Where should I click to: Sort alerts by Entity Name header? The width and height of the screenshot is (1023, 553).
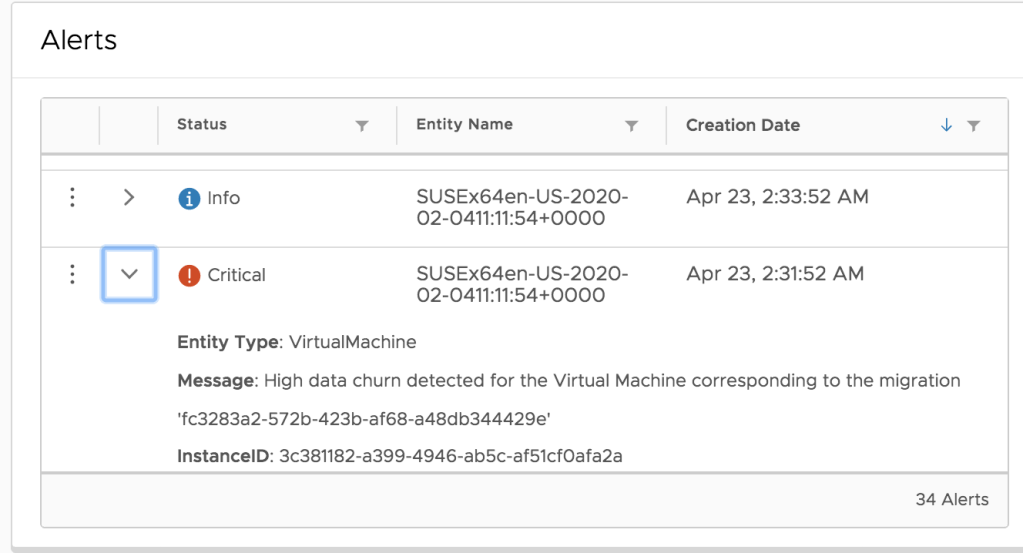[464, 125]
